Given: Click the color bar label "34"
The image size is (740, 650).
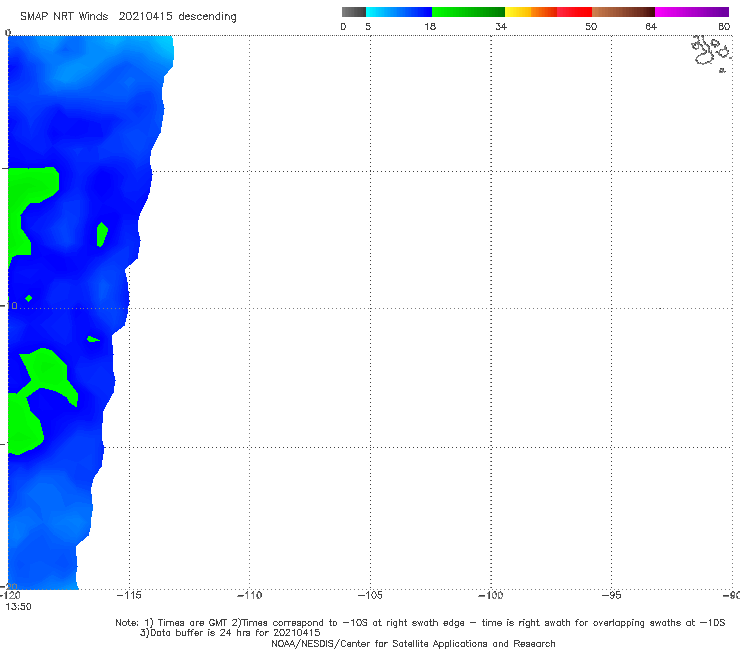Looking at the screenshot, I should click(x=501, y=27).
